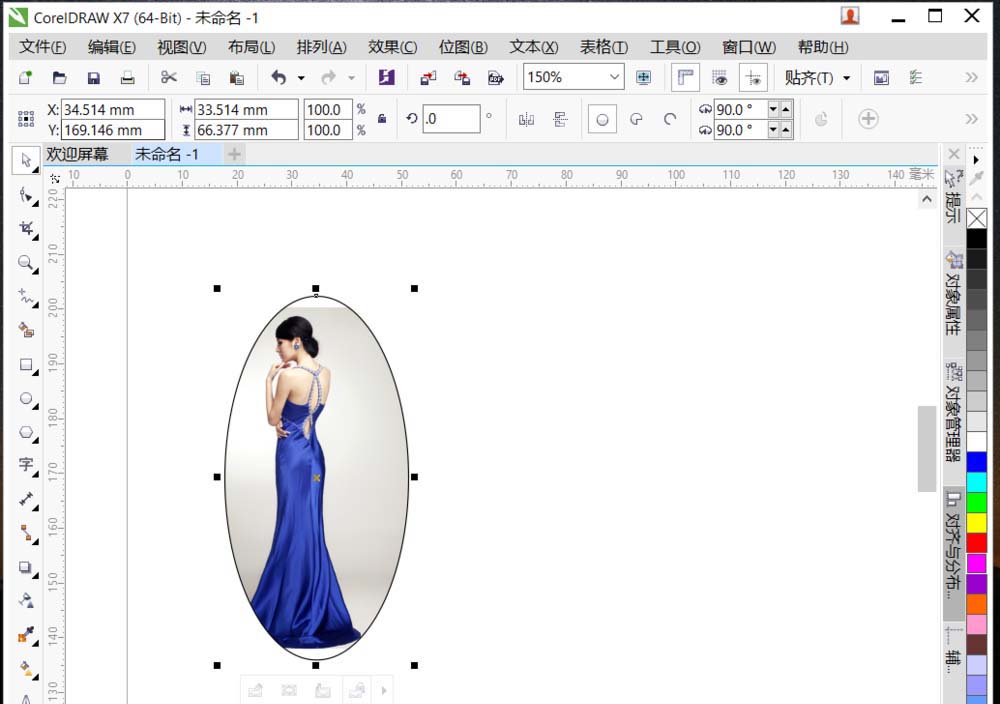Toggle the lock aspect ratio button
This screenshot has height=704, width=1000.
pyautogui.click(x=382, y=119)
